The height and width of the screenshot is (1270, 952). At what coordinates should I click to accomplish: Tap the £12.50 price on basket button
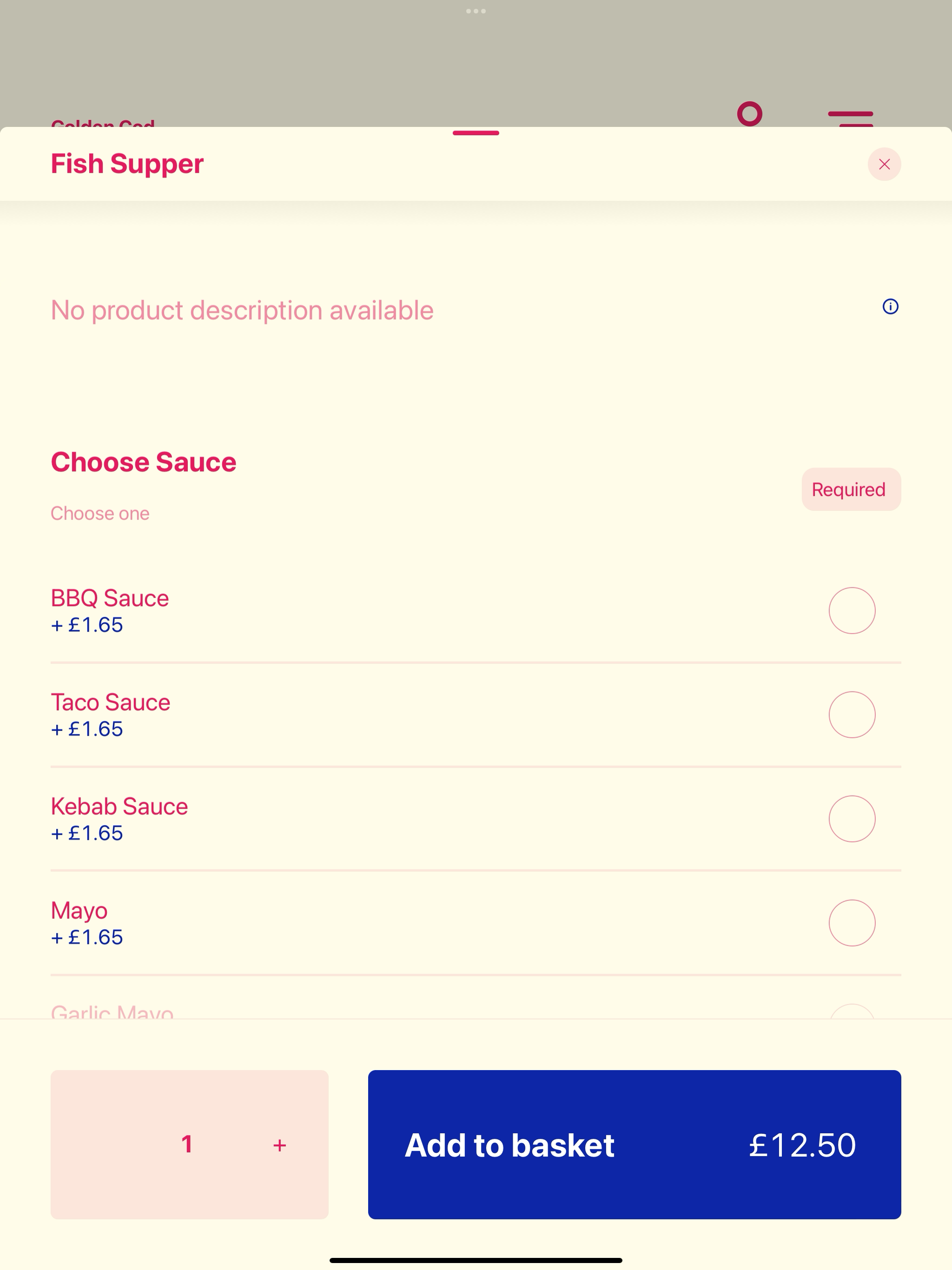pos(802,1145)
